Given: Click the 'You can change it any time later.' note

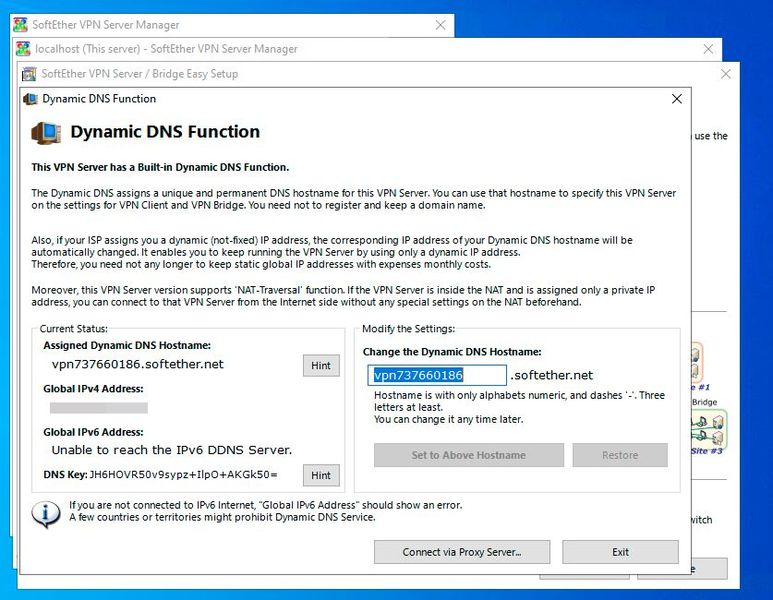Looking at the screenshot, I should (x=449, y=419).
